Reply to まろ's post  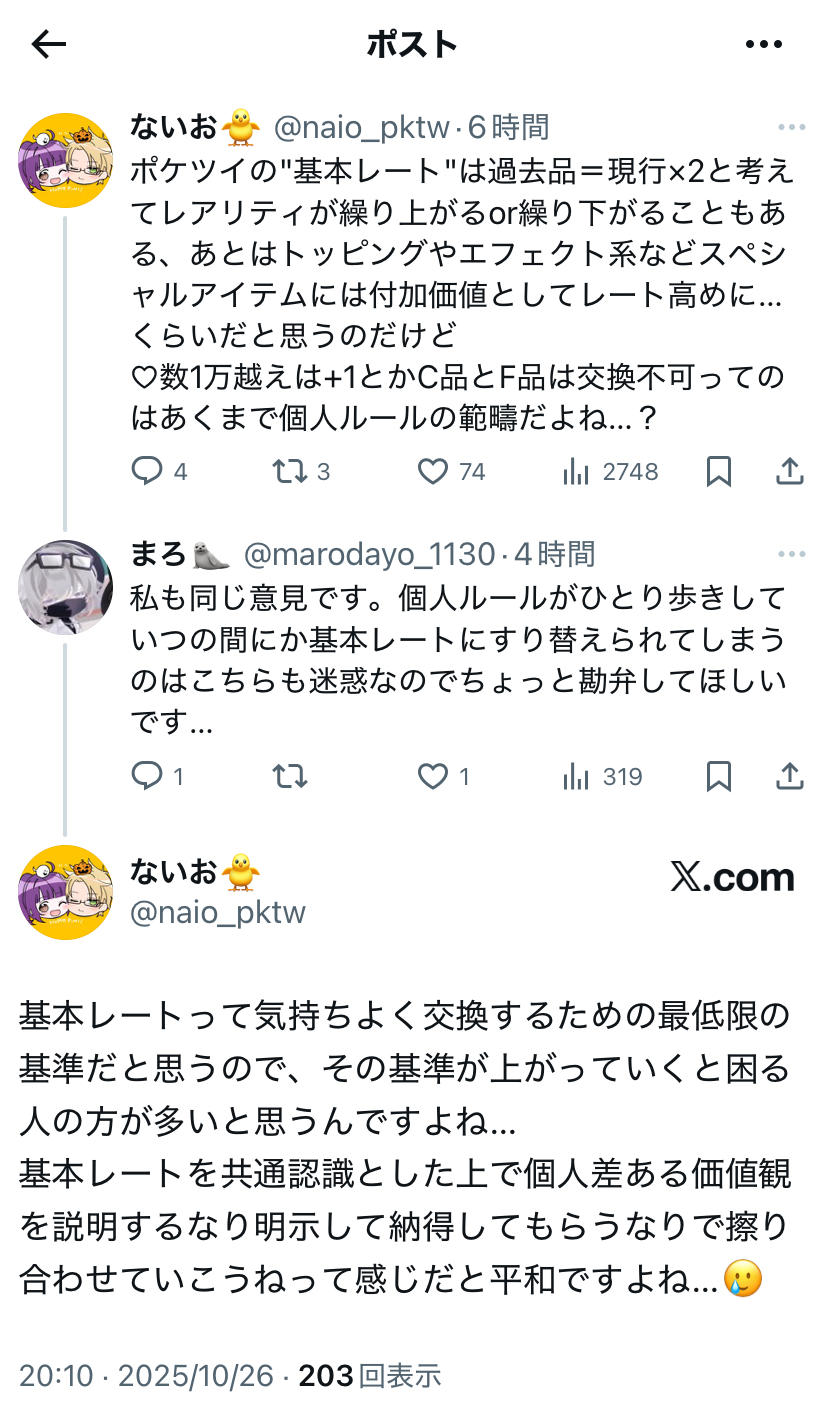pyautogui.click(x=148, y=776)
